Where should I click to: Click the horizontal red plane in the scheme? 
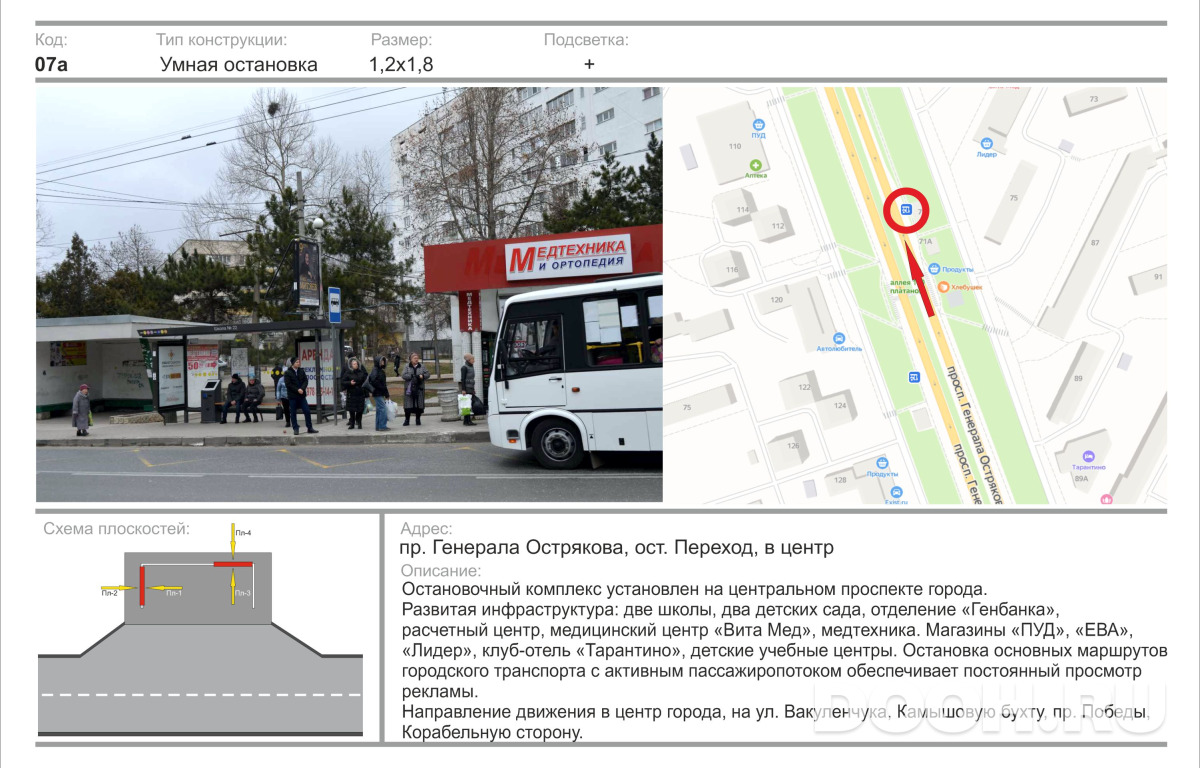coord(231,565)
